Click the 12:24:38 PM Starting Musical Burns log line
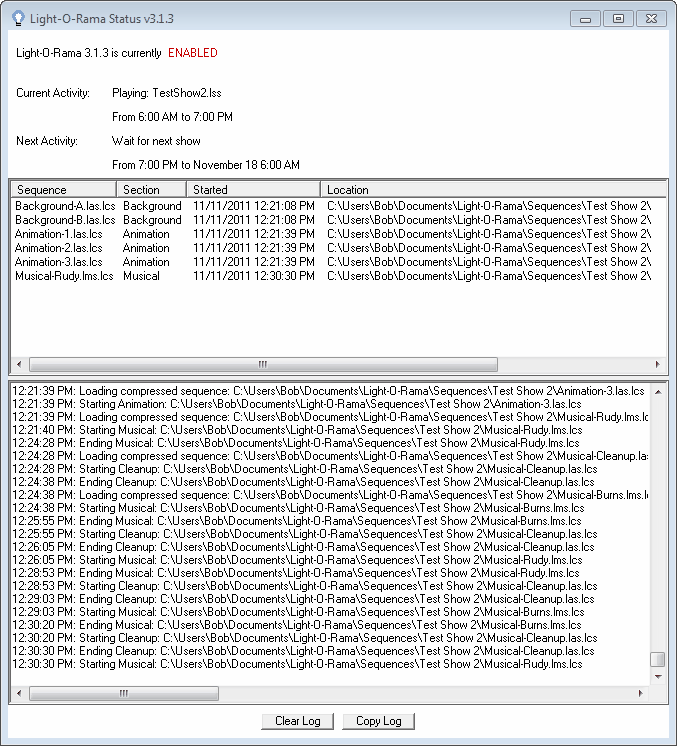677x746 pixels. tap(298, 508)
